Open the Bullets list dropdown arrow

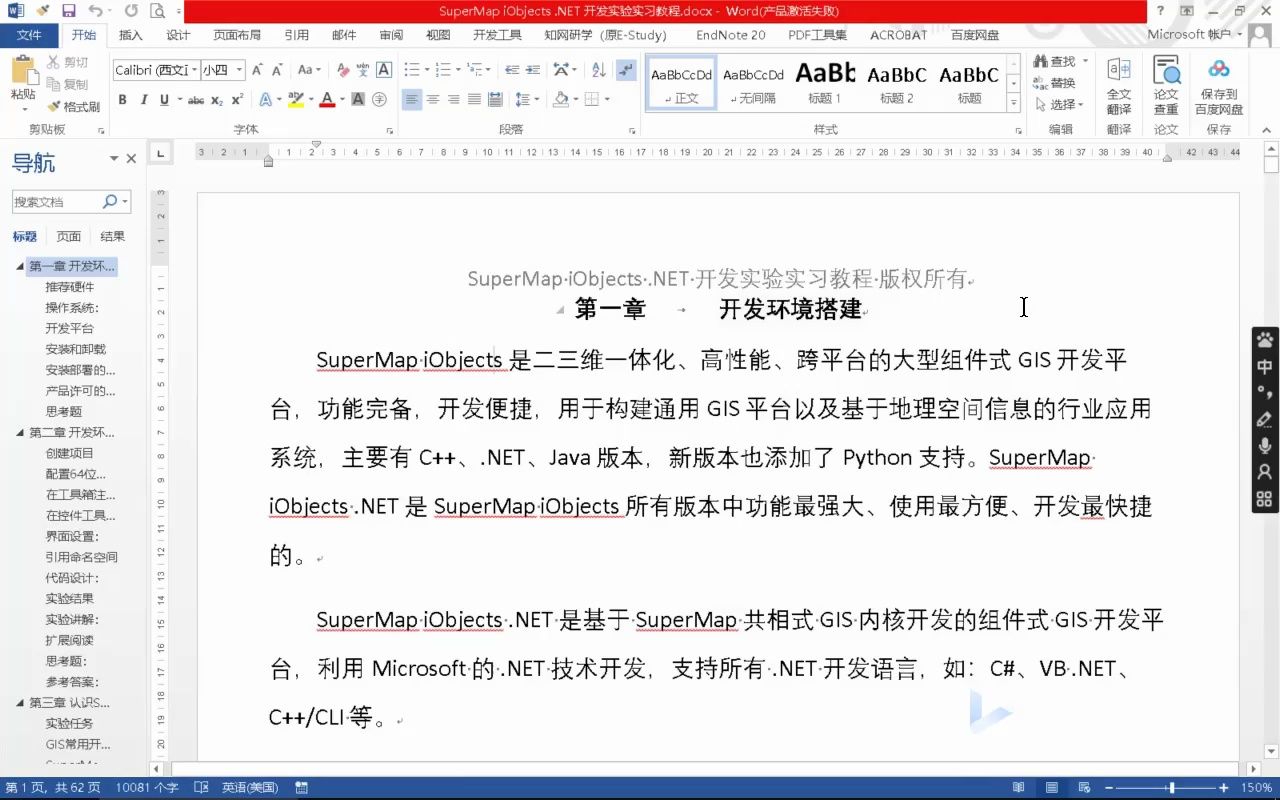pyautogui.click(x=427, y=70)
